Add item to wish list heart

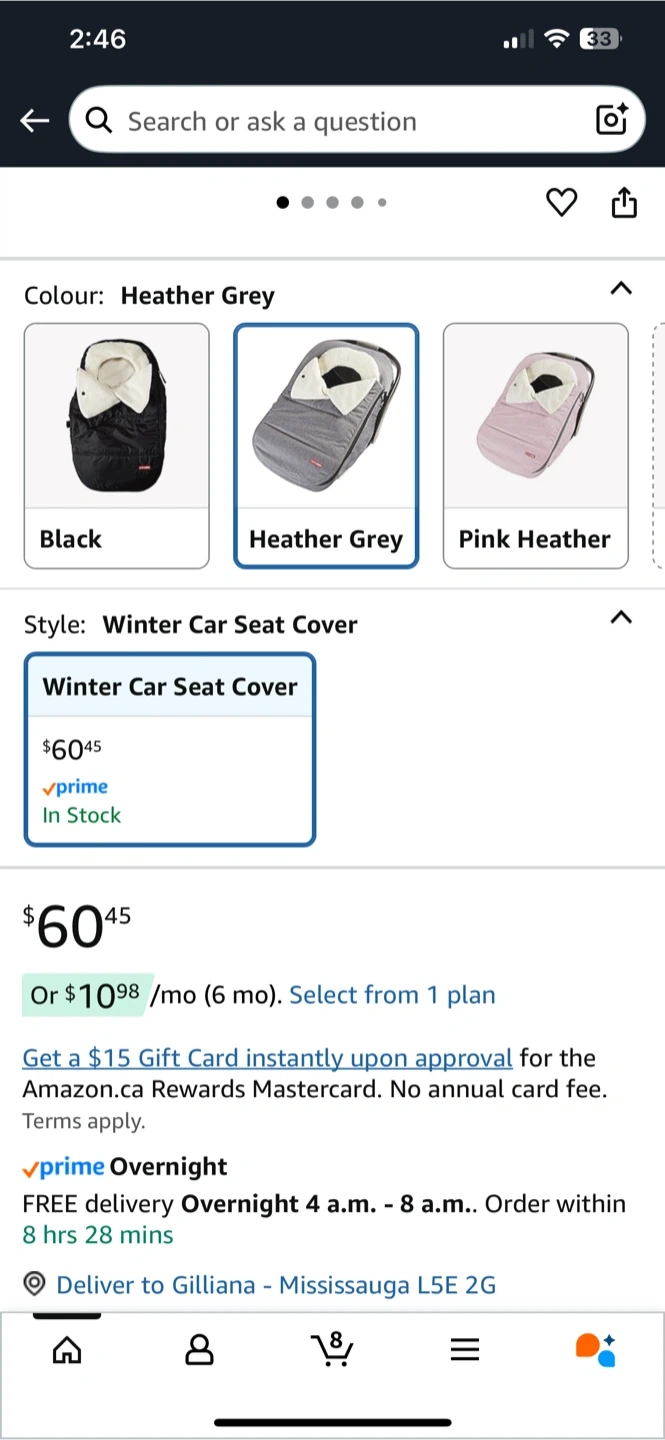tap(561, 203)
